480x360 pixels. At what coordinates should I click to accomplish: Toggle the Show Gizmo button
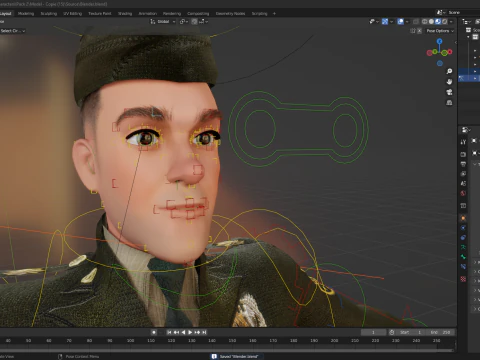click(x=385, y=21)
